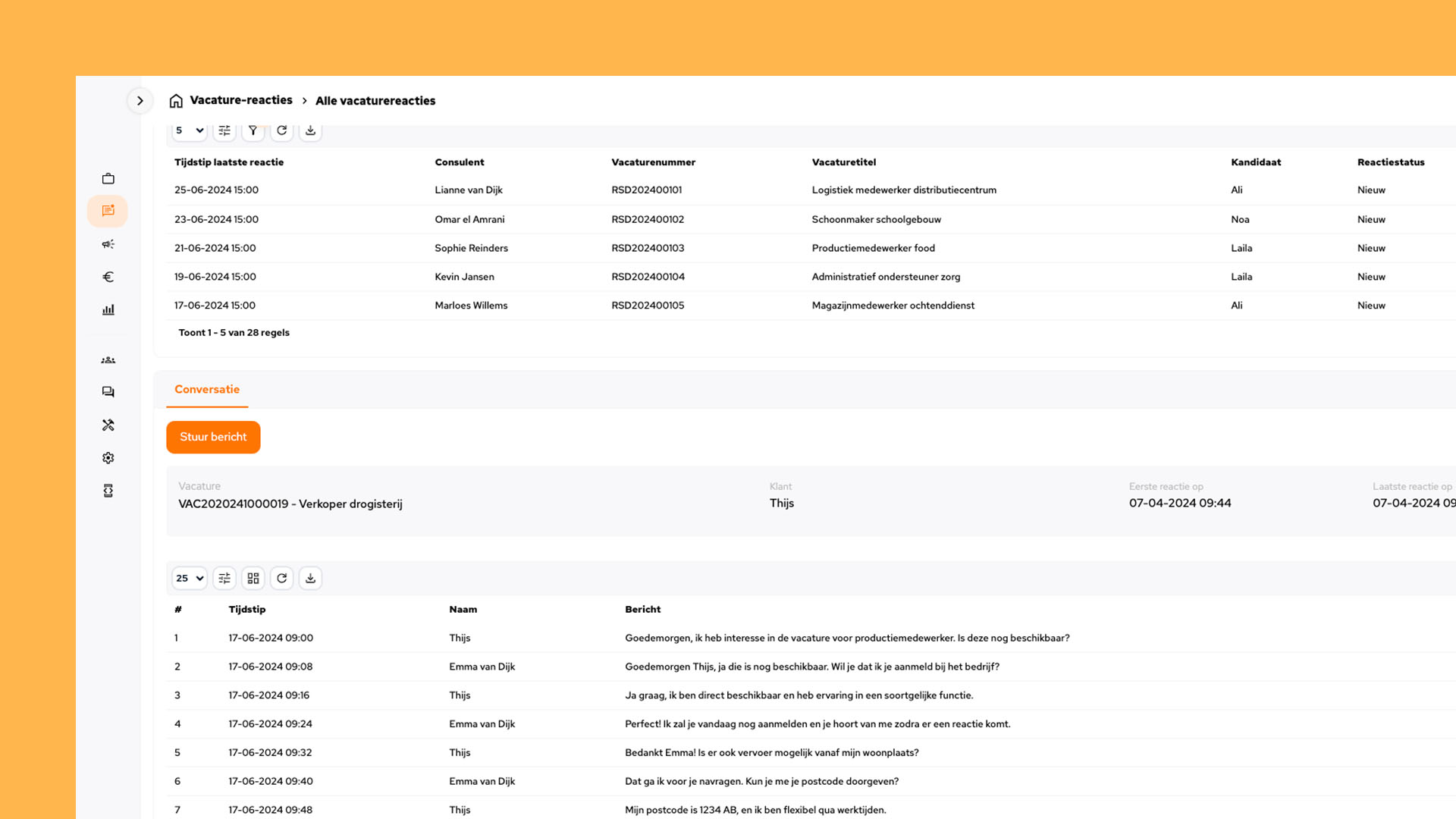Screen dimensions: 1456x819
Task: Download the conversation table export
Action: click(x=310, y=579)
